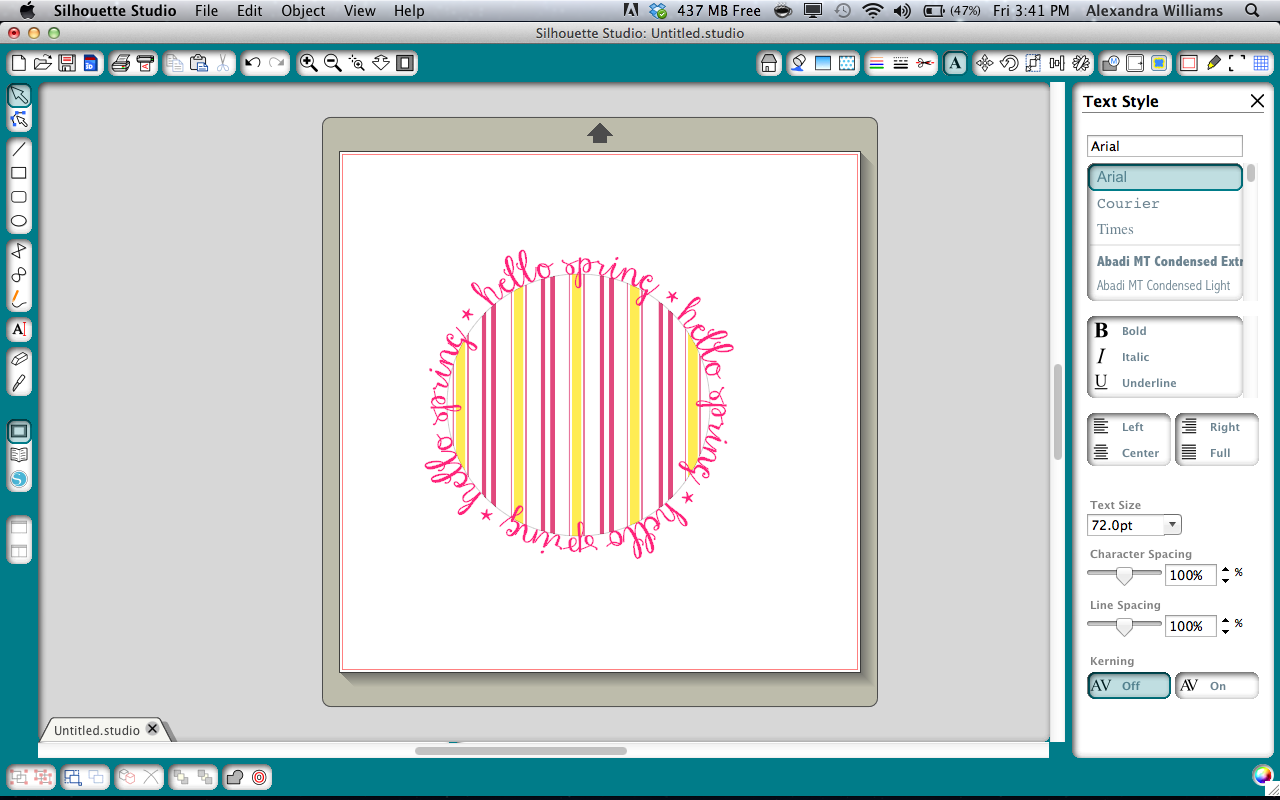Open the Grid settings icon

(x=1260, y=63)
